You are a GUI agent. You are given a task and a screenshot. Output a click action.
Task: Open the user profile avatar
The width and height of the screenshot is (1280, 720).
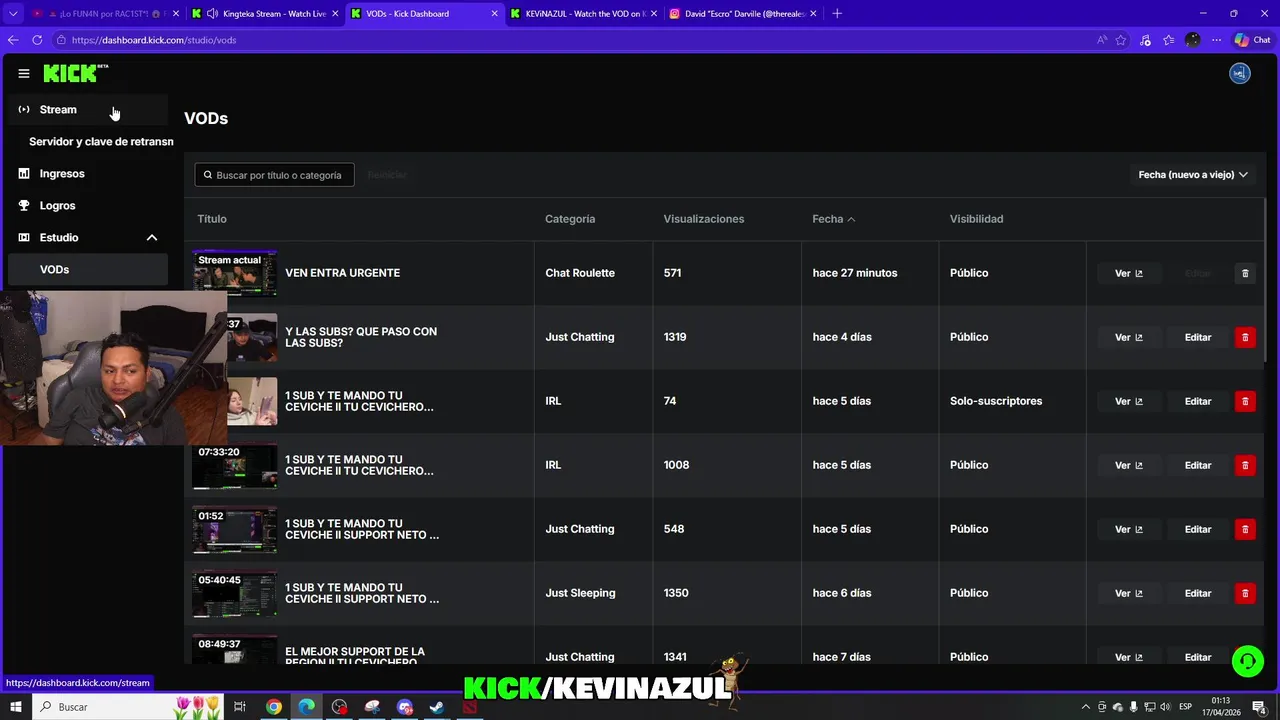coord(1240,73)
